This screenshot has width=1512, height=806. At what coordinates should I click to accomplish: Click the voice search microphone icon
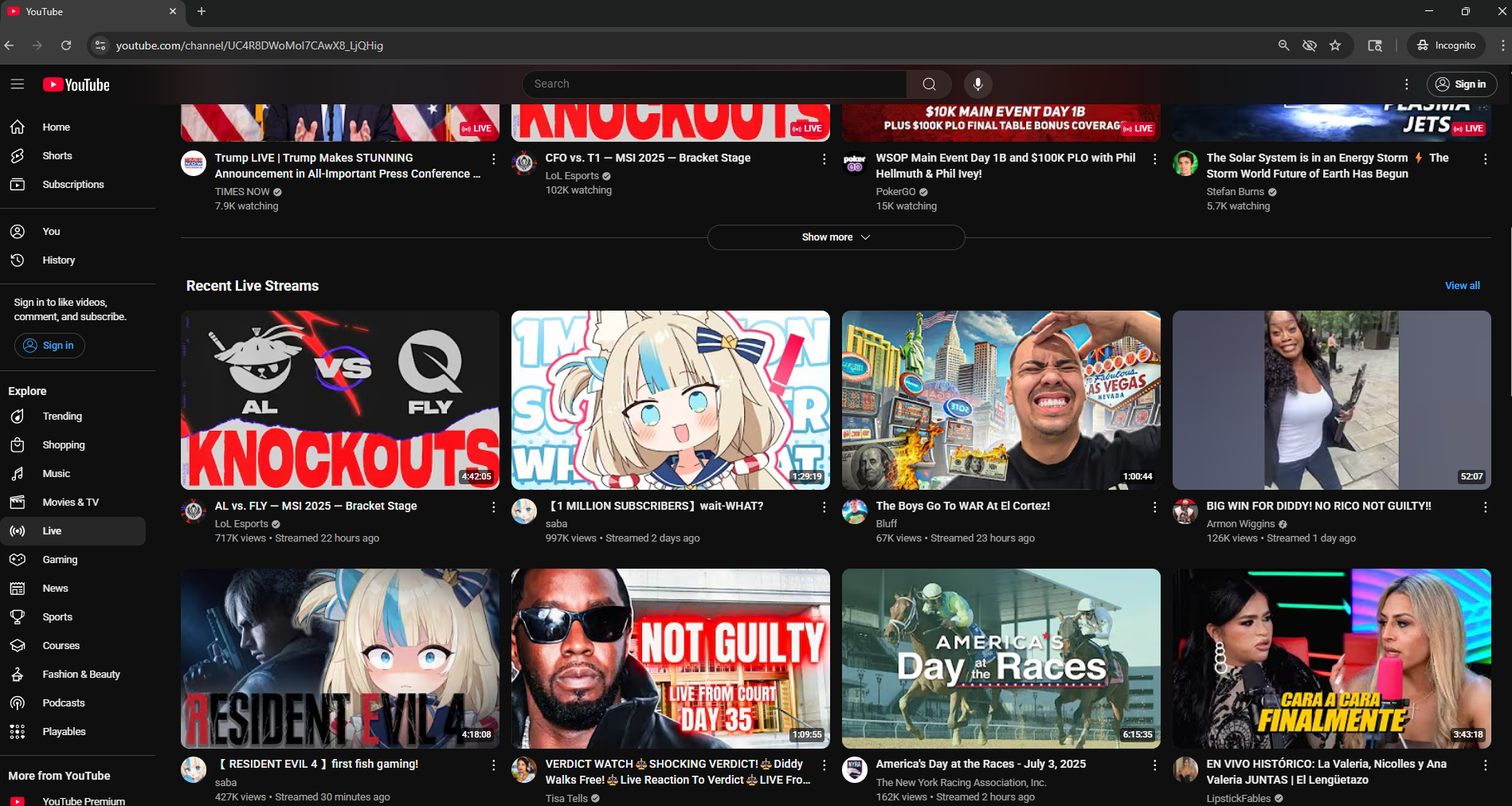pos(977,84)
